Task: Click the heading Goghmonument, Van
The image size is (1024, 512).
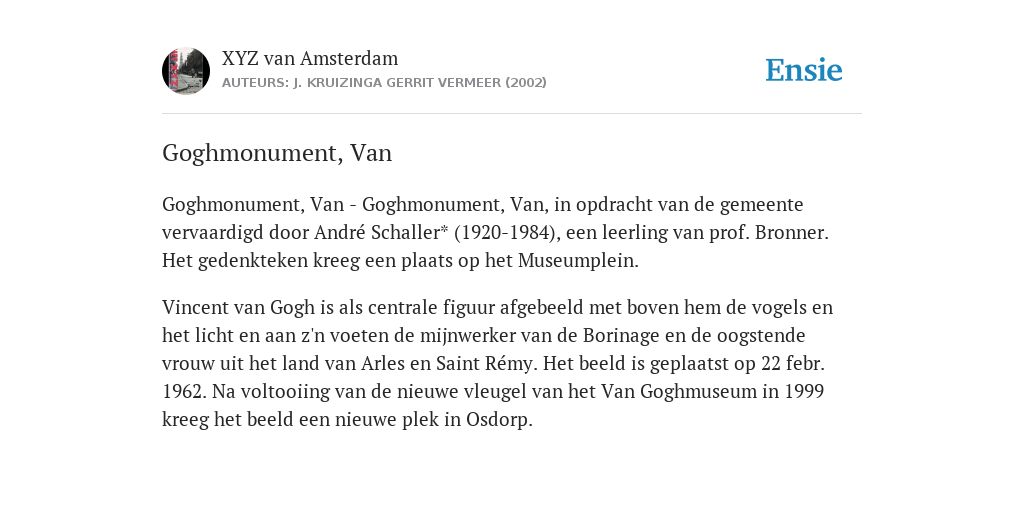Action: point(277,153)
